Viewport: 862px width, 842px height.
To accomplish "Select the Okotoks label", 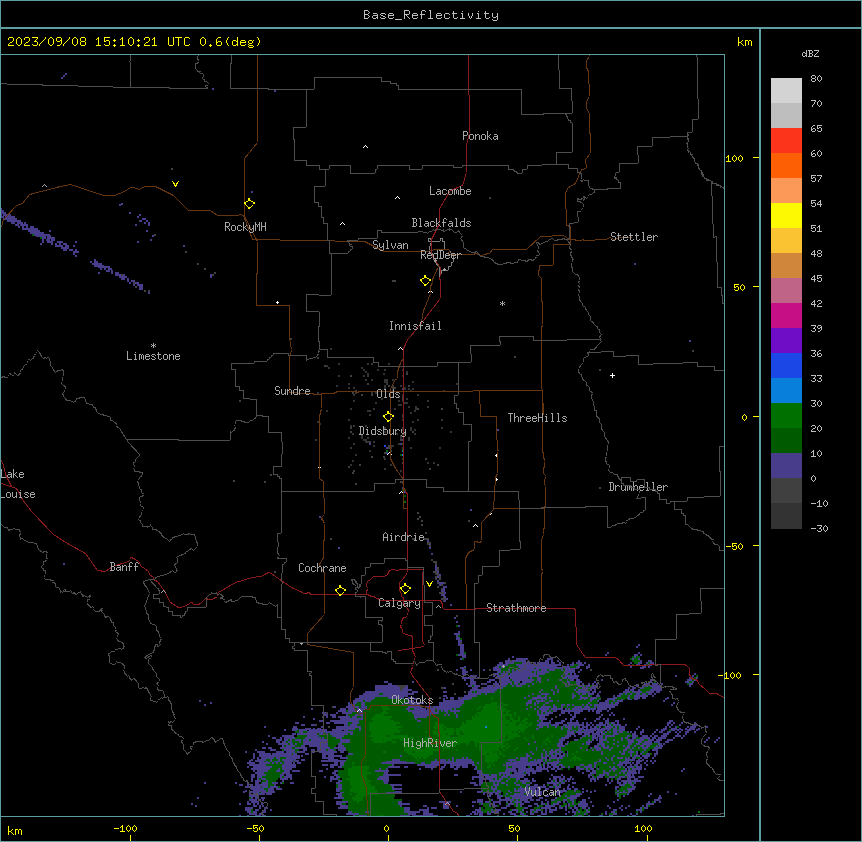I will (x=412, y=700).
